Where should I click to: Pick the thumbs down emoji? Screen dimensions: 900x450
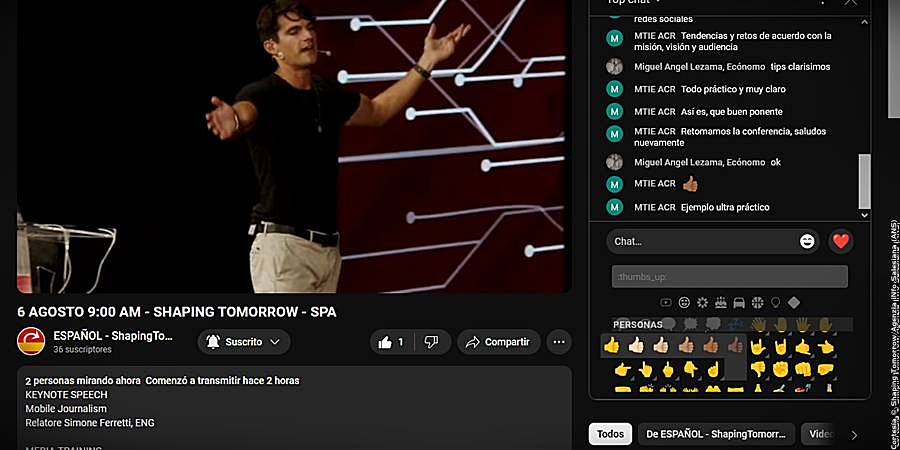tap(758, 368)
